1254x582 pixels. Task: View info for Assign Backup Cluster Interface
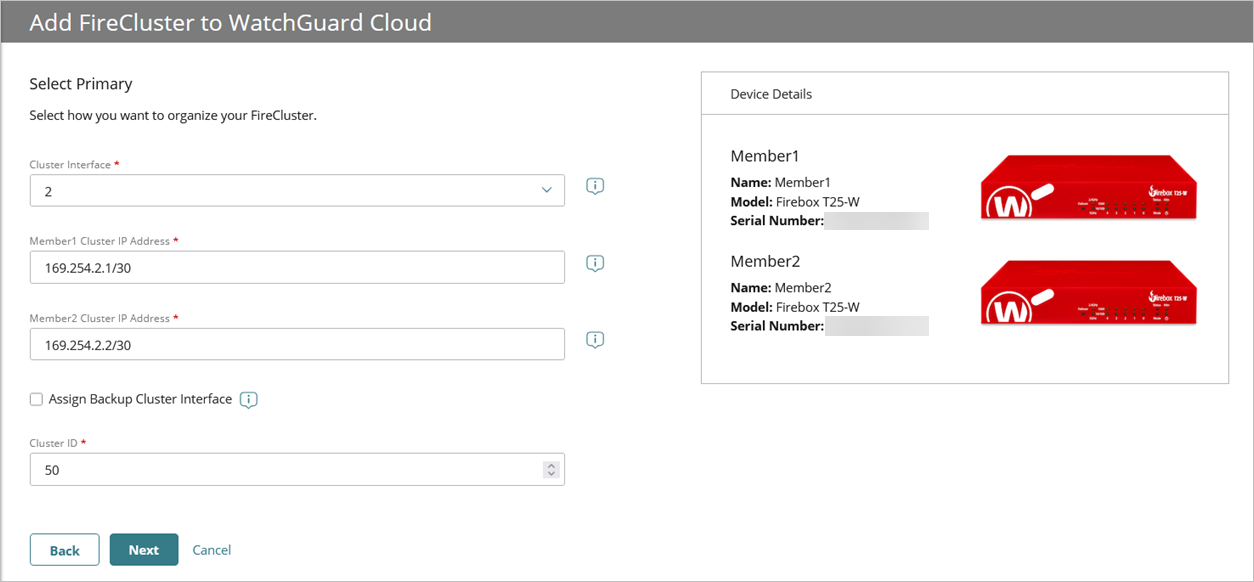[x=248, y=399]
